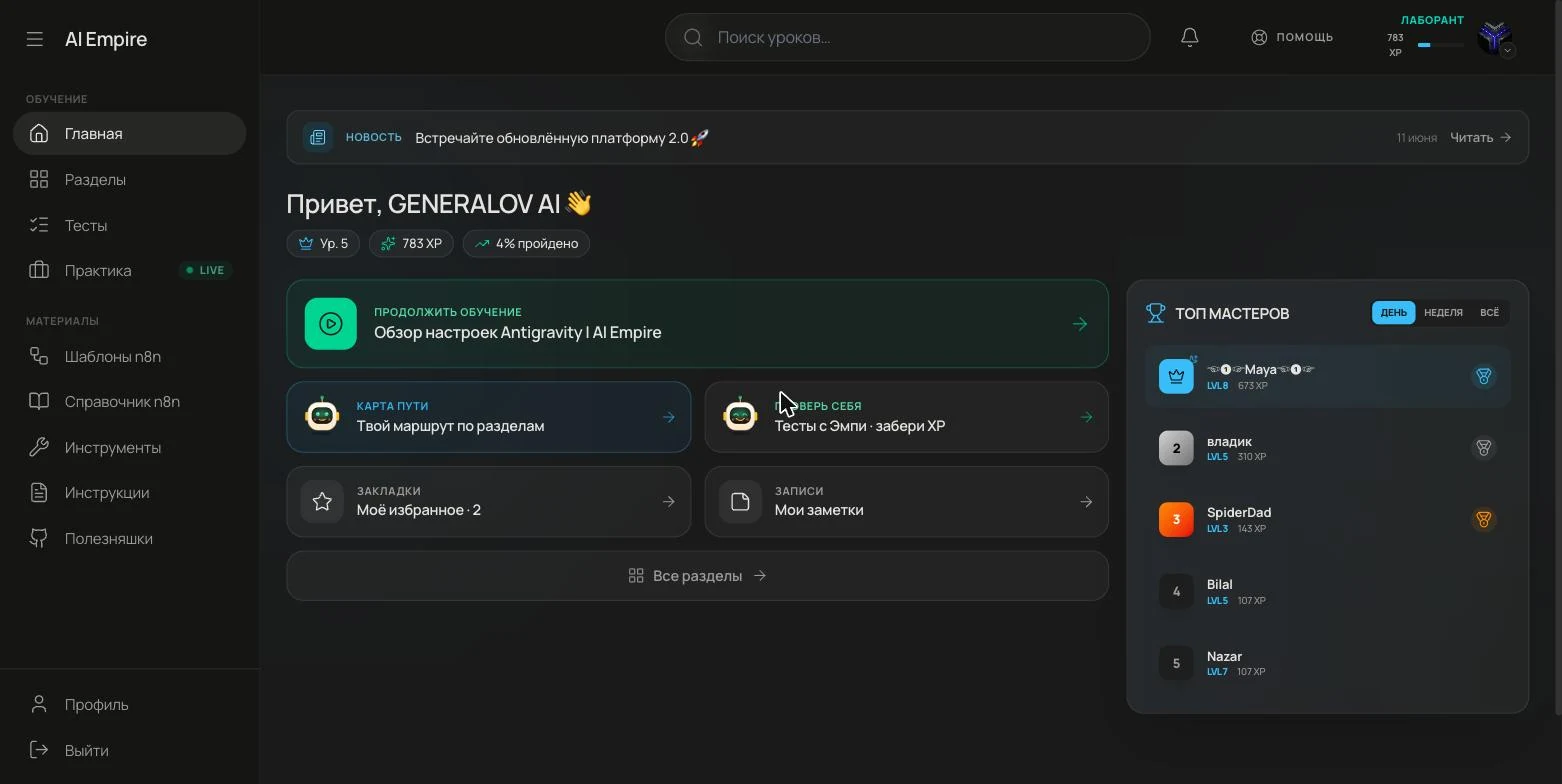Viewport: 1562px width, 784px height.
Task: Click the SpiderDad name in leaderboard
Action: (1239, 512)
